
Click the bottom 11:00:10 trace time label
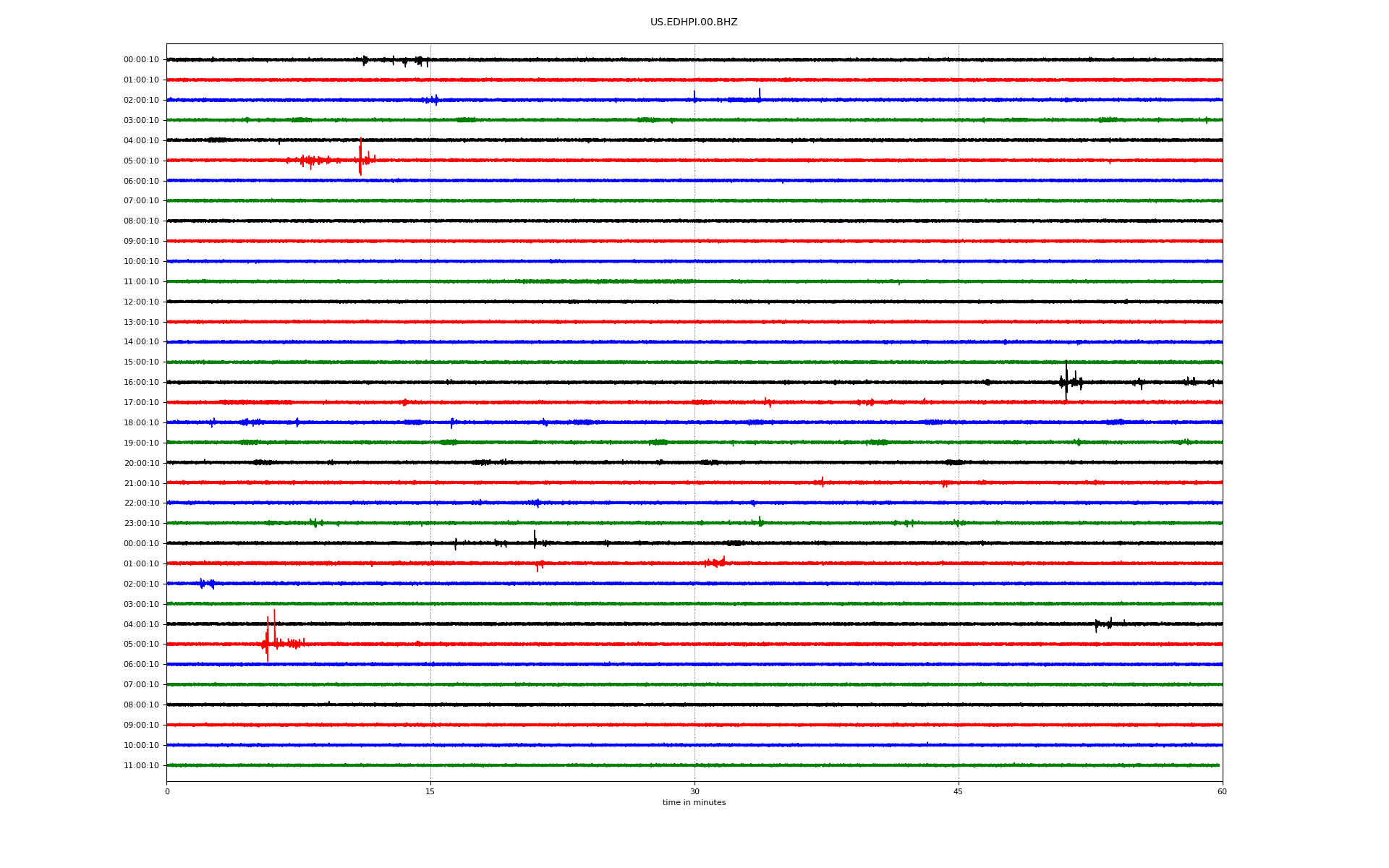coord(141,765)
